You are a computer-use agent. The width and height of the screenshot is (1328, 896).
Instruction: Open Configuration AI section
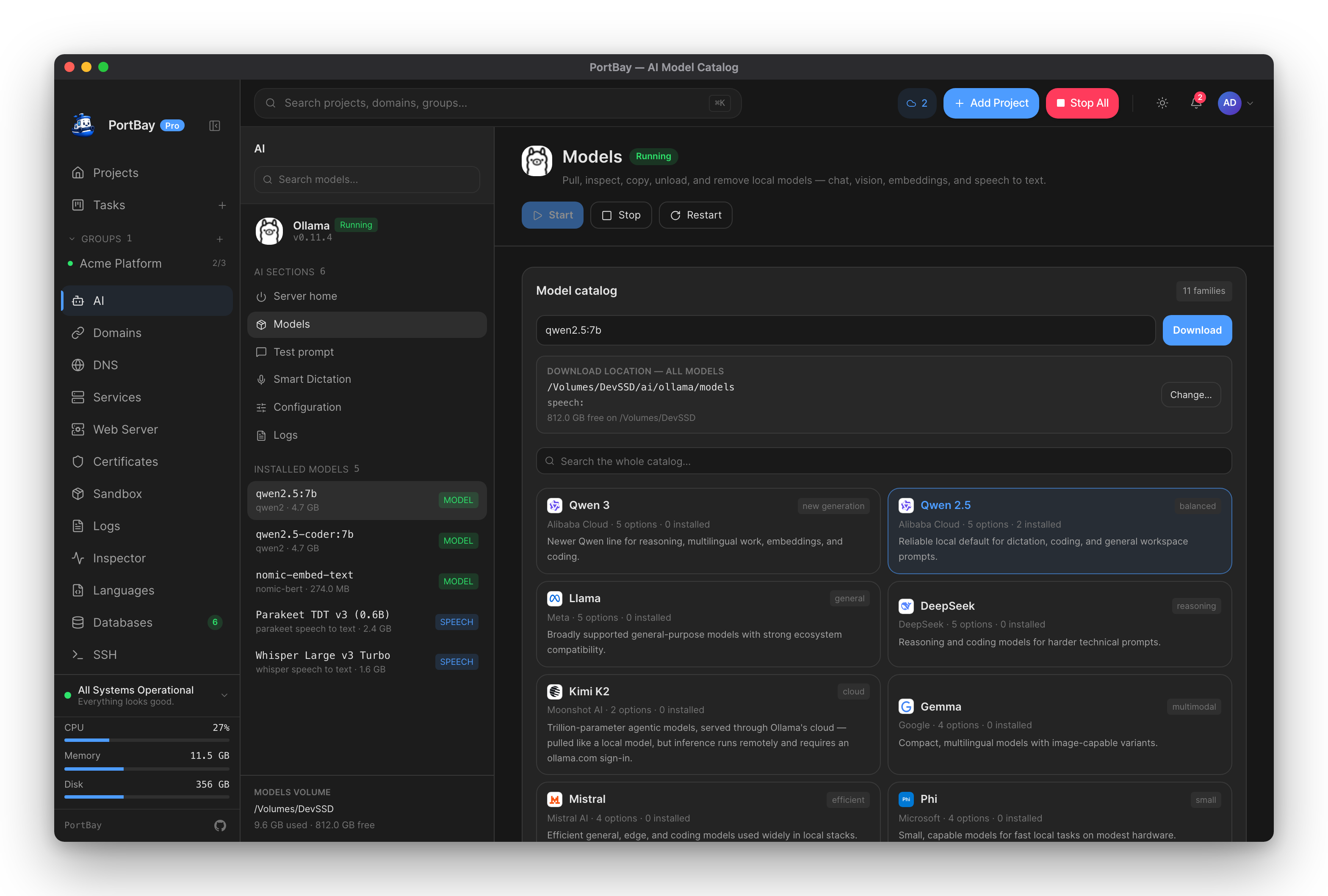pos(367,407)
